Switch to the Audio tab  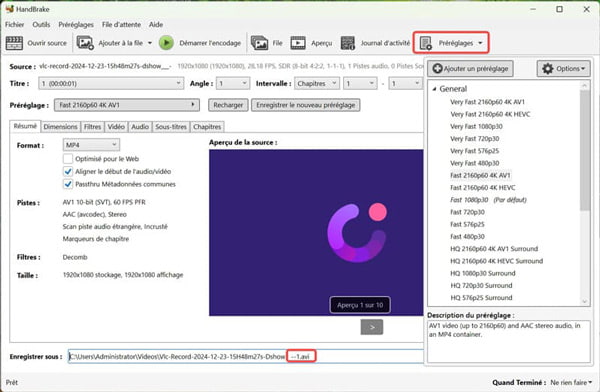coord(140,127)
